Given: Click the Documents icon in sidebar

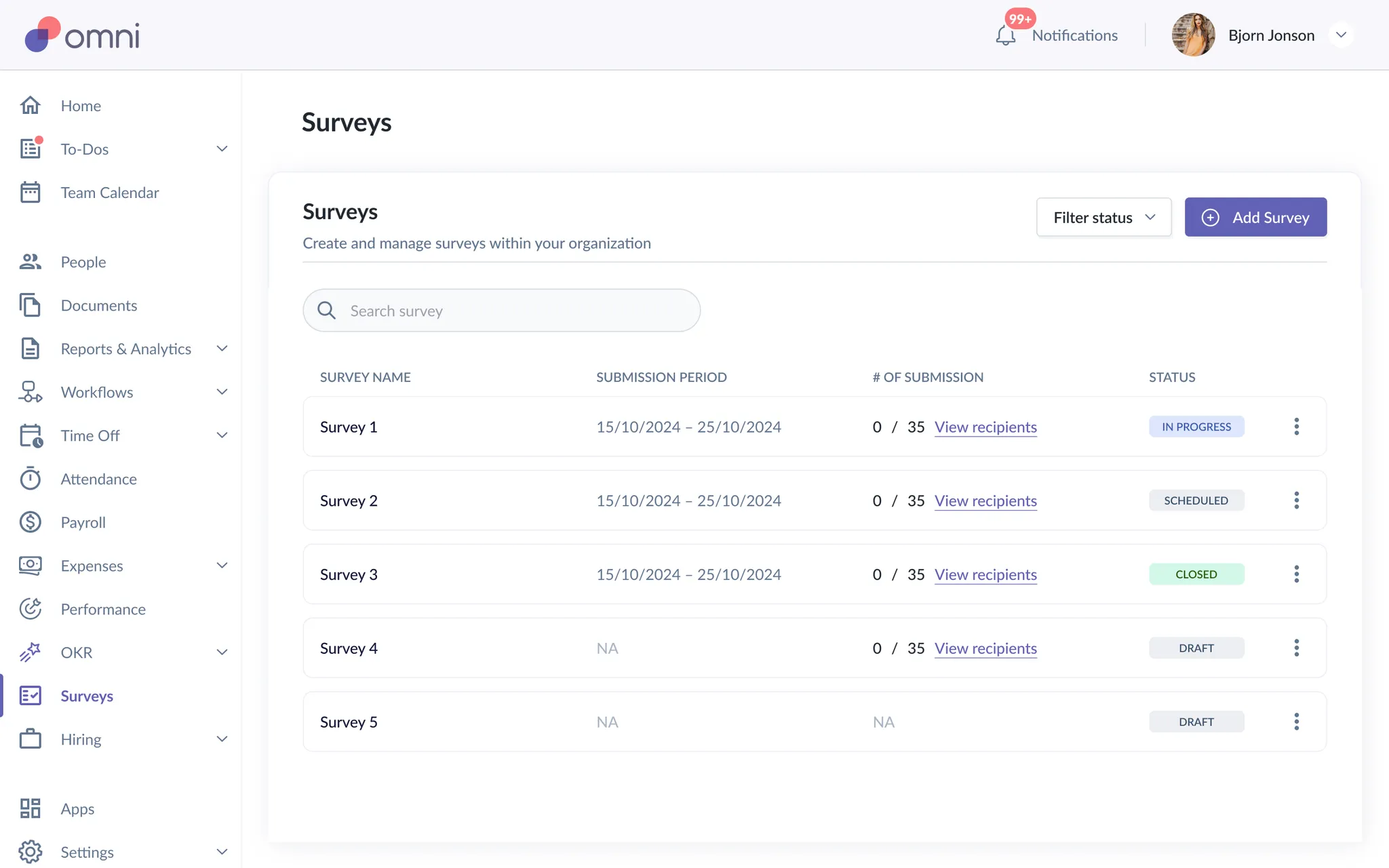Looking at the screenshot, I should (31, 305).
